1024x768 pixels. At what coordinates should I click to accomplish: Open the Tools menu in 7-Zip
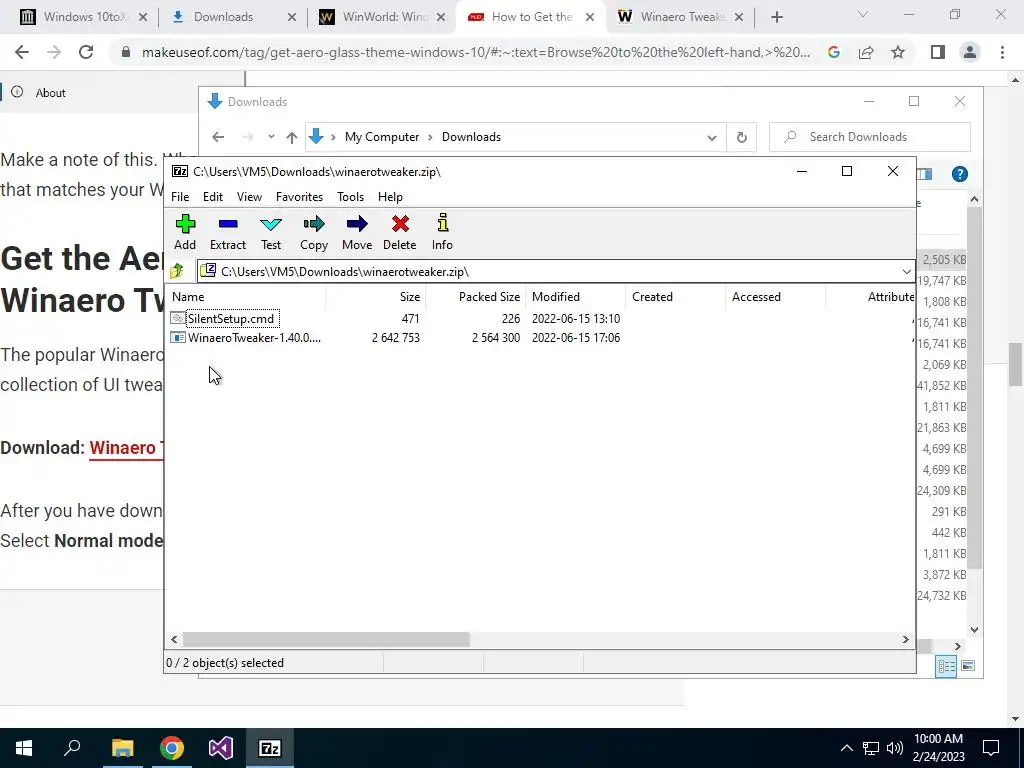pyautogui.click(x=350, y=197)
